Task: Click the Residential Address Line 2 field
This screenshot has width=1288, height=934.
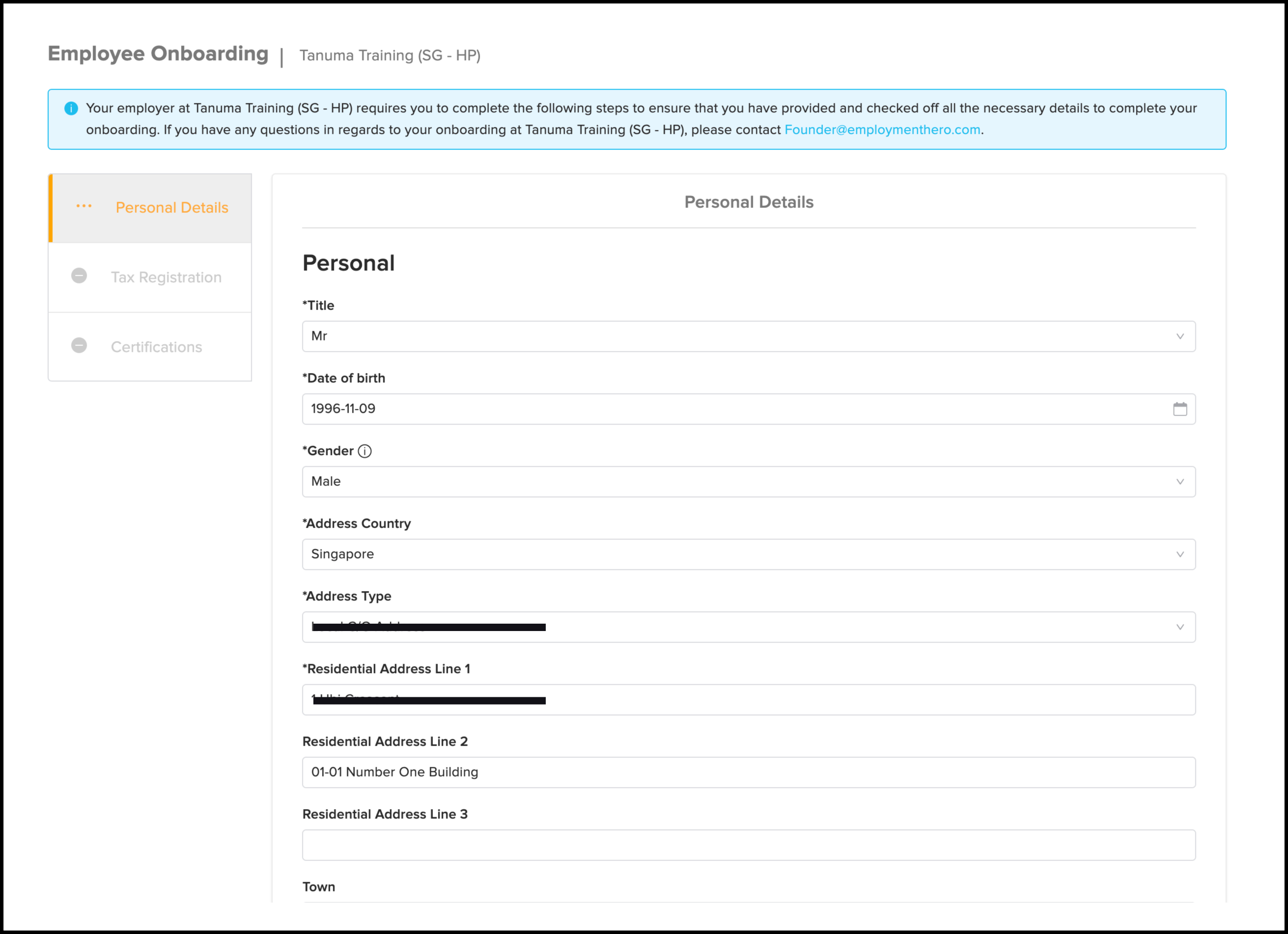Action: pyautogui.click(x=748, y=772)
